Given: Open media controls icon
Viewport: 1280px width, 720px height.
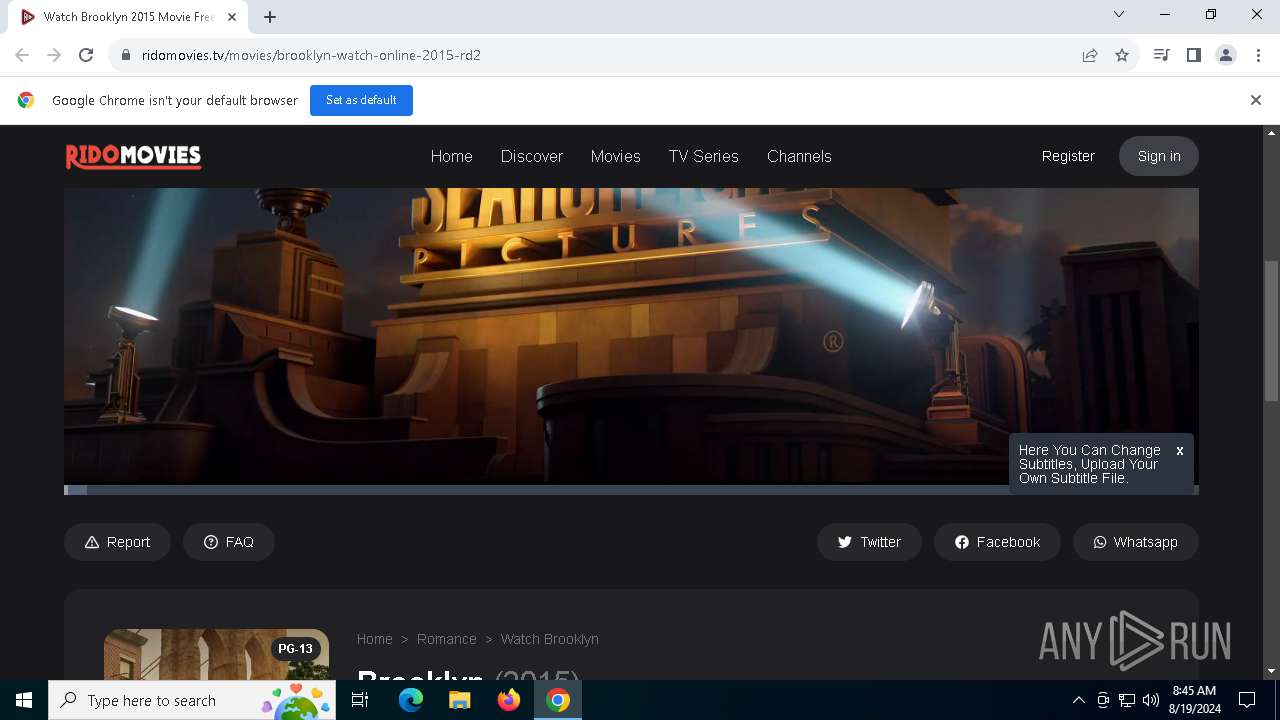Looking at the screenshot, I should (1161, 55).
